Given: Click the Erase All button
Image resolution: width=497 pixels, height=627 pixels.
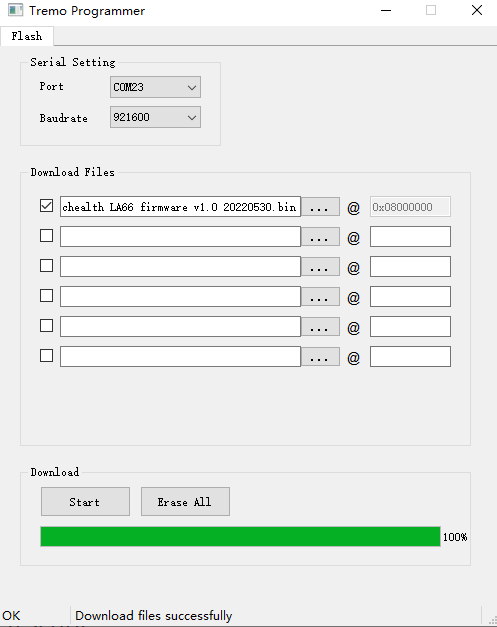Looking at the screenshot, I should (185, 501).
